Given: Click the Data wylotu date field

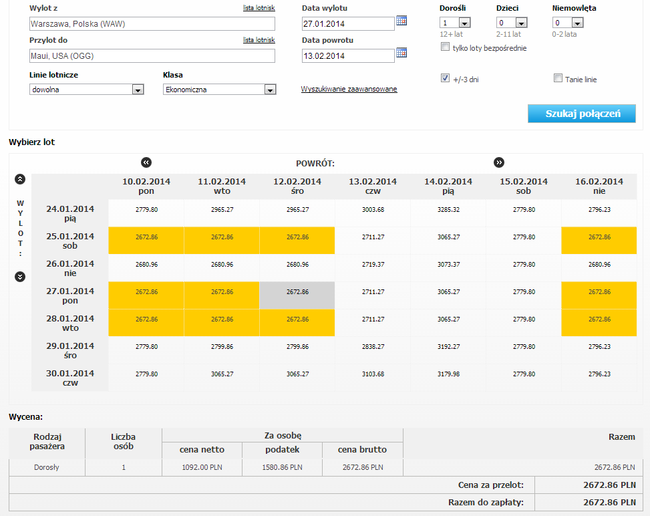Looking at the screenshot, I should click(348, 24).
